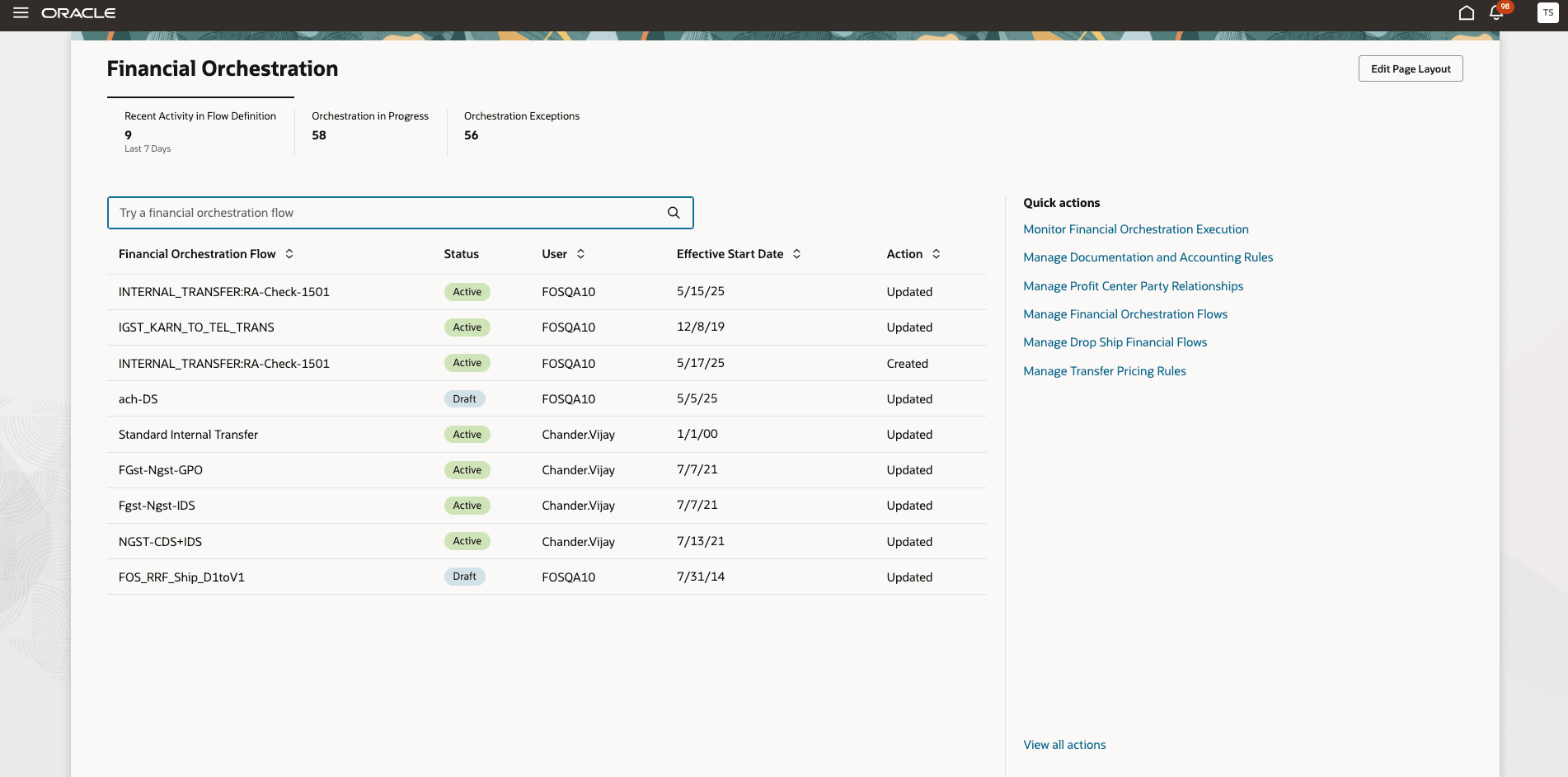Screen dimensions: 1568x777
Task: Select INTERNAL_TRANSFER:RA-Check-1501 row dated 5/15/25
Action: coord(547,292)
